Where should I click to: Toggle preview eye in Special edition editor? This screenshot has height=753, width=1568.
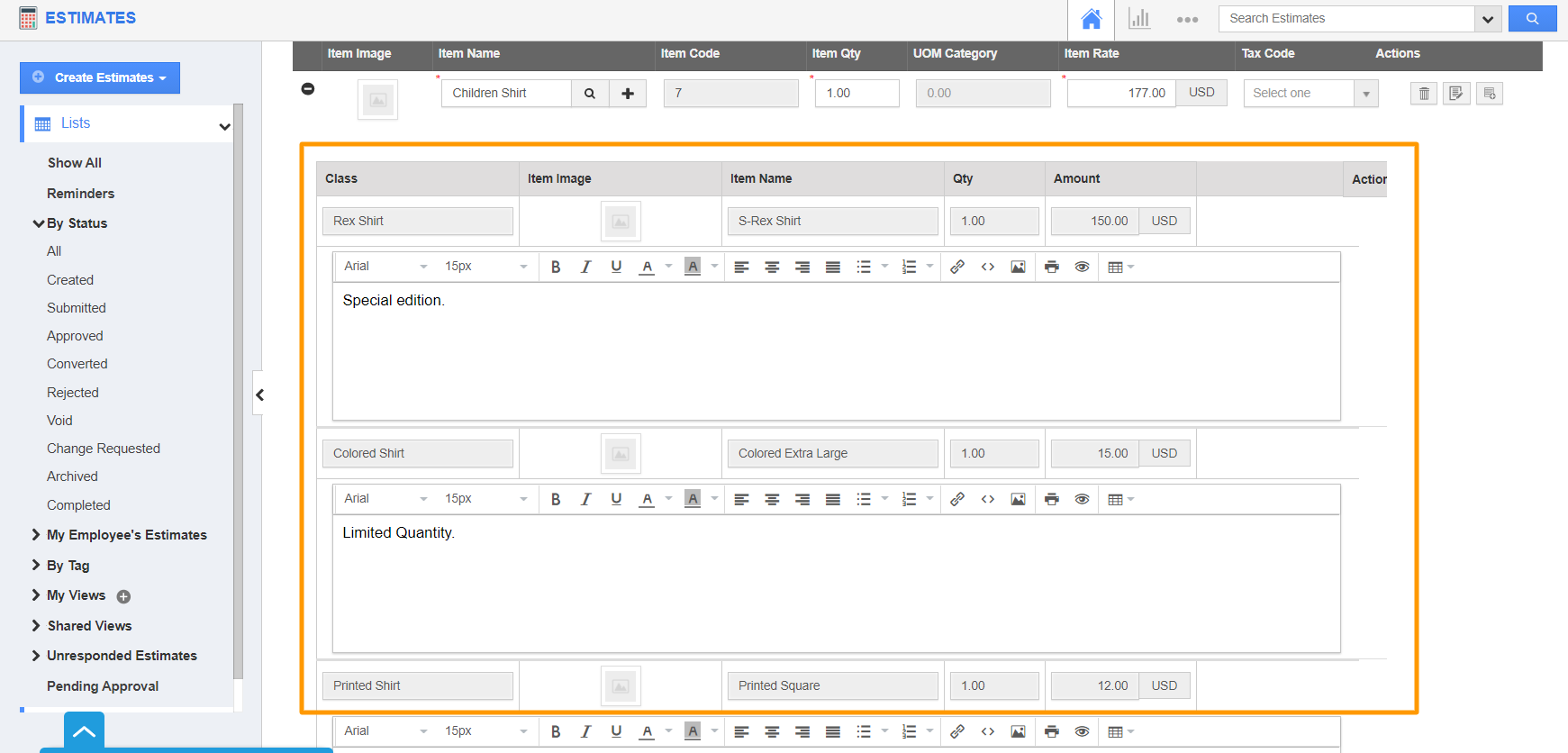tap(1082, 267)
